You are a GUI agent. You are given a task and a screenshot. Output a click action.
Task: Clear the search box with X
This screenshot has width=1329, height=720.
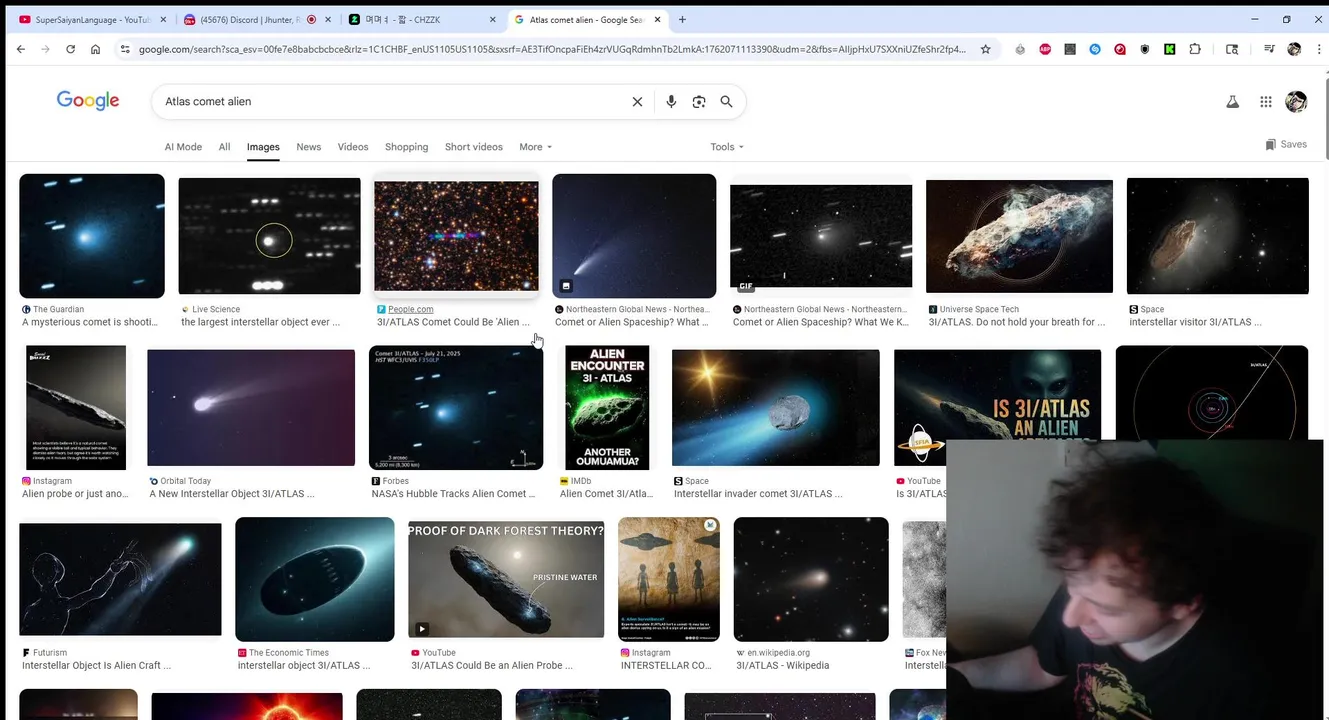pyautogui.click(x=637, y=102)
